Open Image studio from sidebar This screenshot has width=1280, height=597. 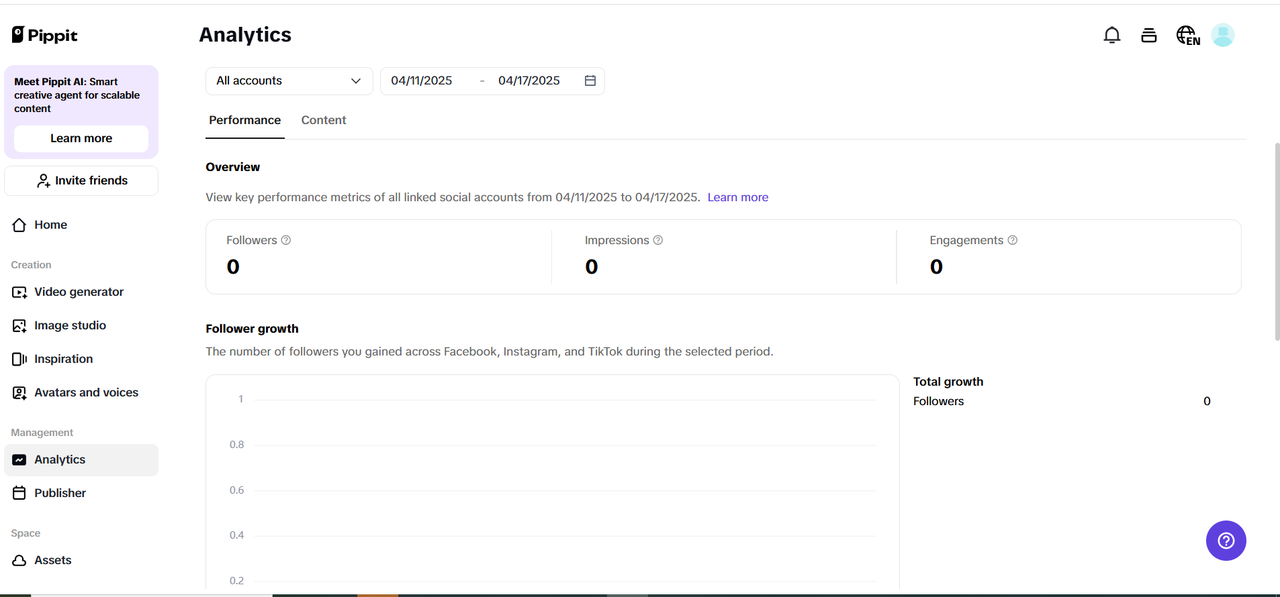(81, 326)
